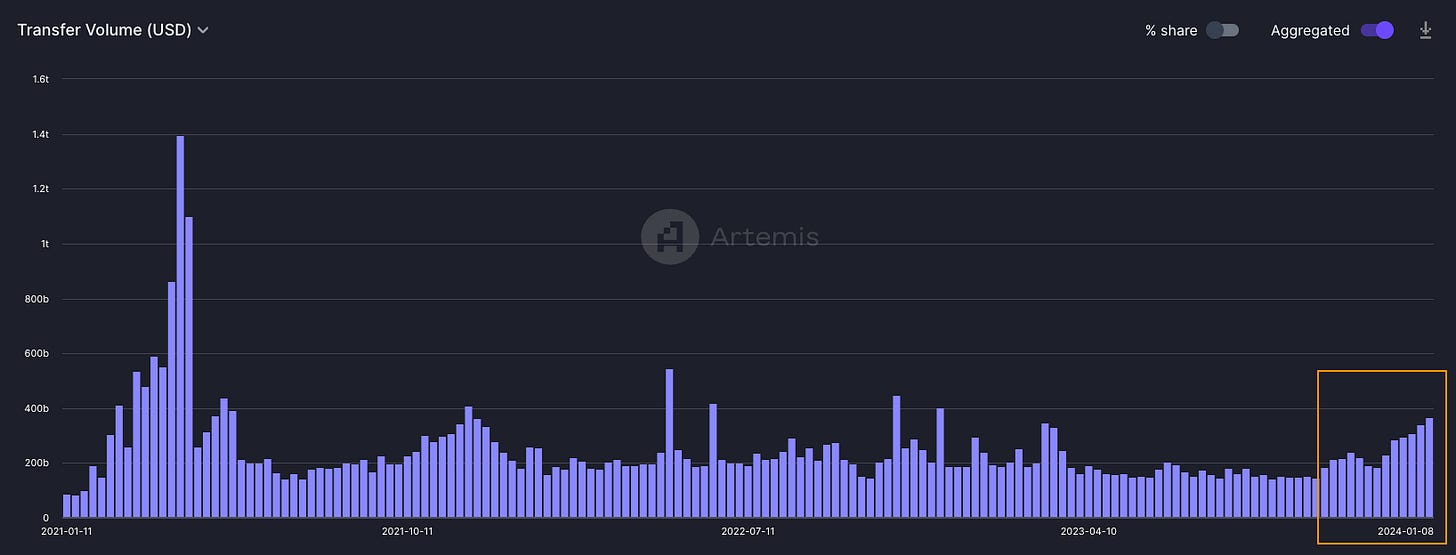This screenshot has height=555, width=1456.
Task: Click the Aggregated label text
Action: tap(1310, 31)
